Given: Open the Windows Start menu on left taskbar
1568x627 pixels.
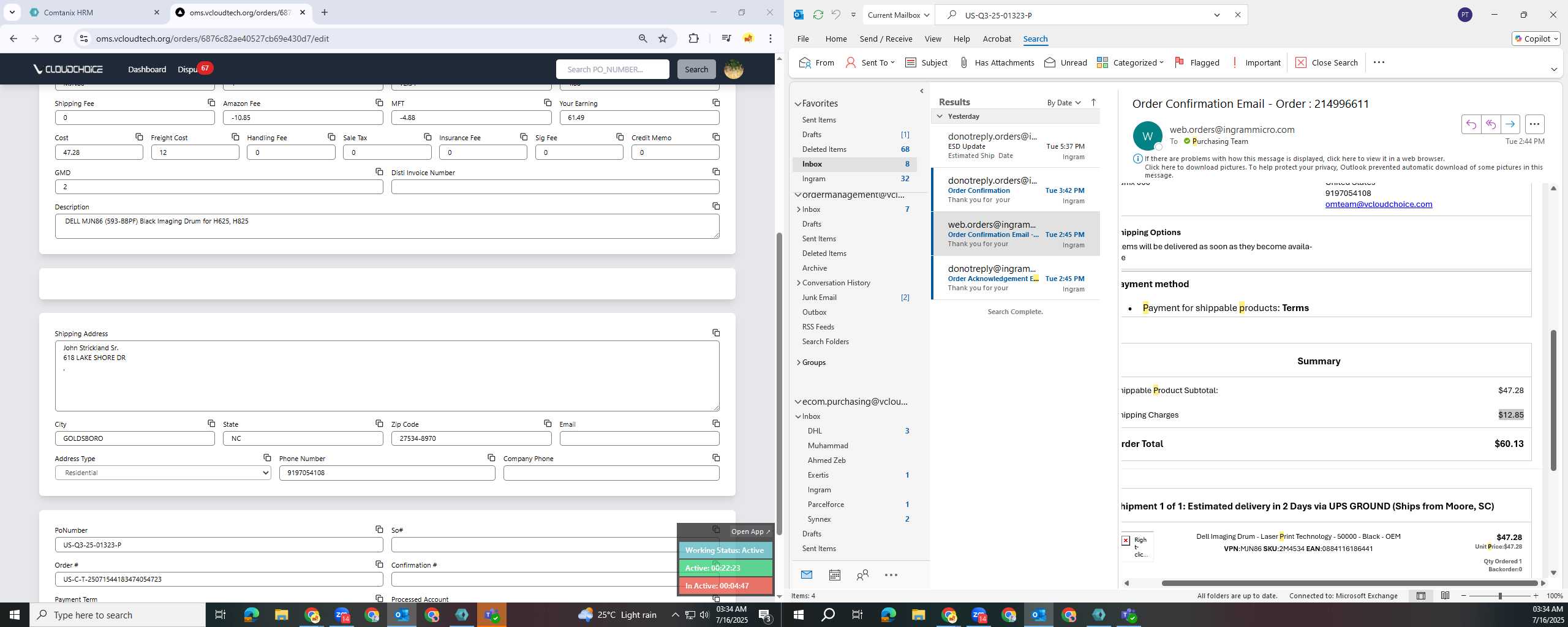Looking at the screenshot, I should (x=15, y=615).
